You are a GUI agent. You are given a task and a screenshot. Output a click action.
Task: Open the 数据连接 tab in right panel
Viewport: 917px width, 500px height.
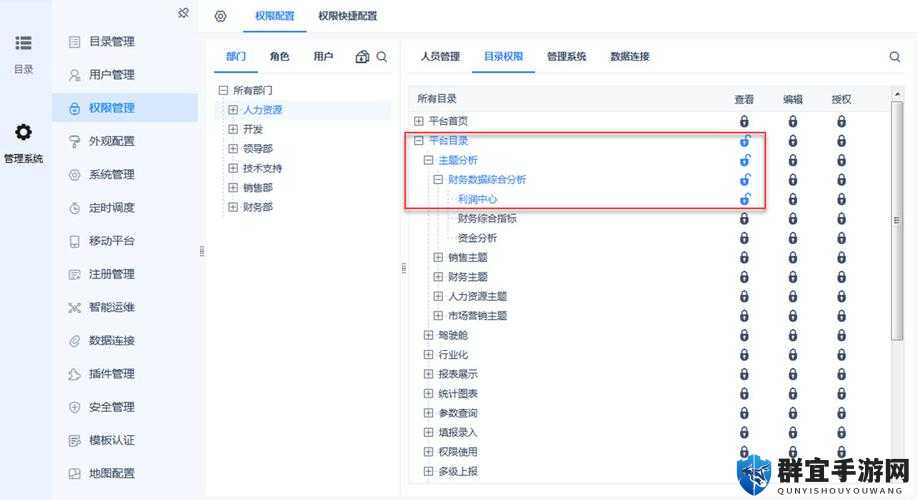pyautogui.click(x=630, y=57)
